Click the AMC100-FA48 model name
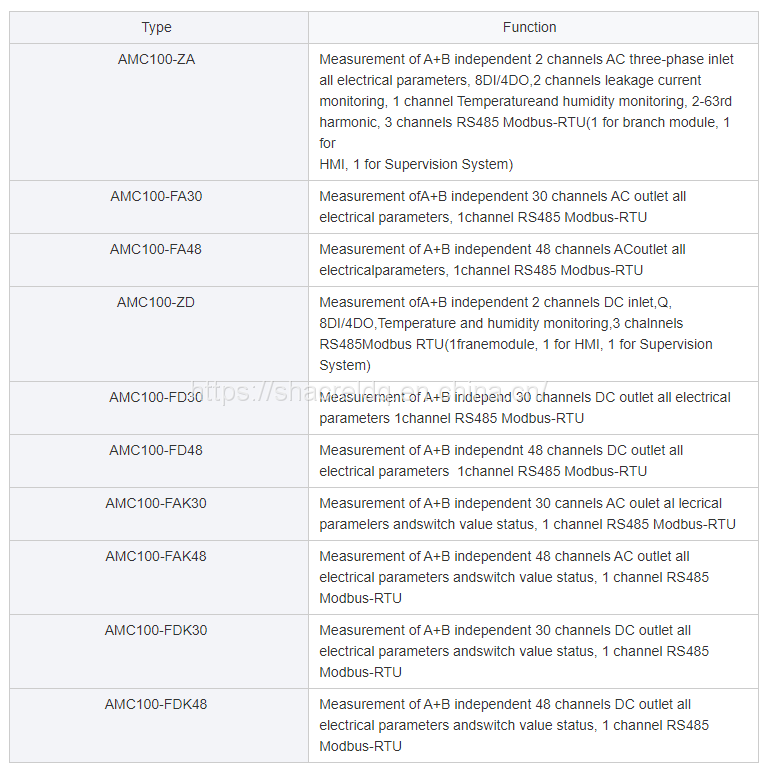The width and height of the screenshot is (767, 774). click(156, 249)
